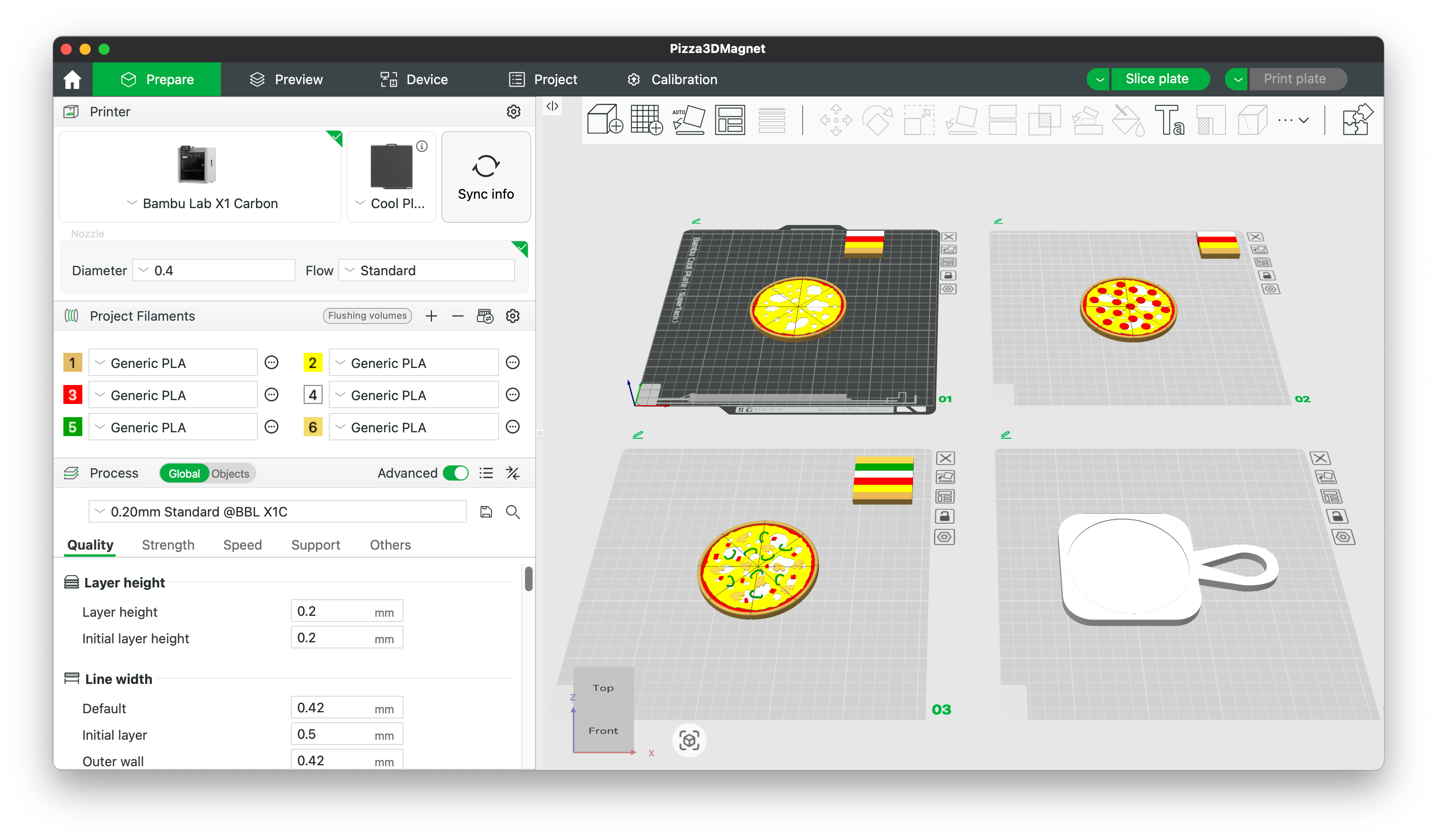1437x840 pixels.
Task: Select the Objects process mode
Action: pos(230,473)
